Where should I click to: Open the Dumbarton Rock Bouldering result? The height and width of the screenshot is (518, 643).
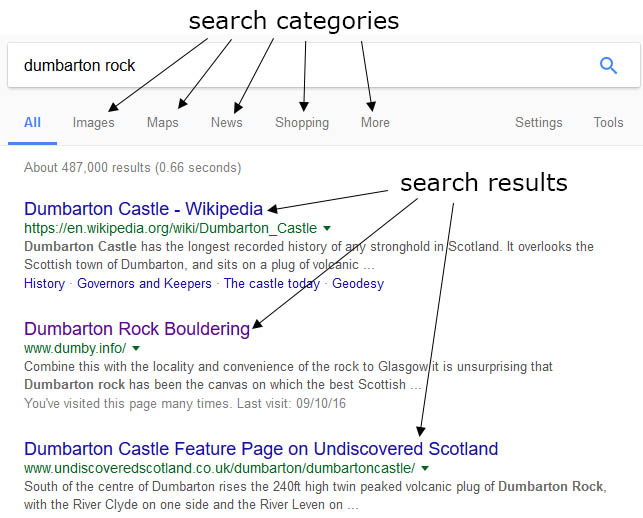pyautogui.click(x=136, y=329)
